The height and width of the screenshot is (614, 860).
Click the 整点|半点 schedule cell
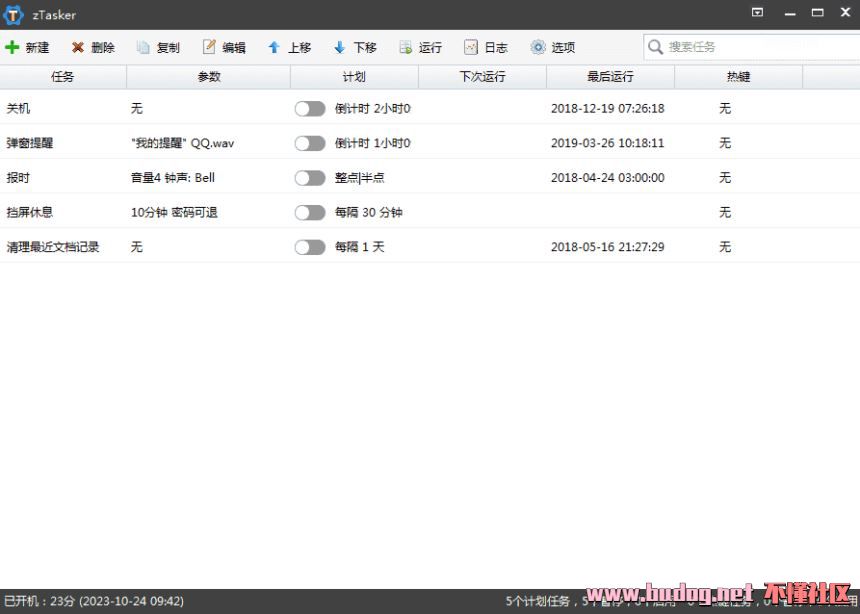360,178
